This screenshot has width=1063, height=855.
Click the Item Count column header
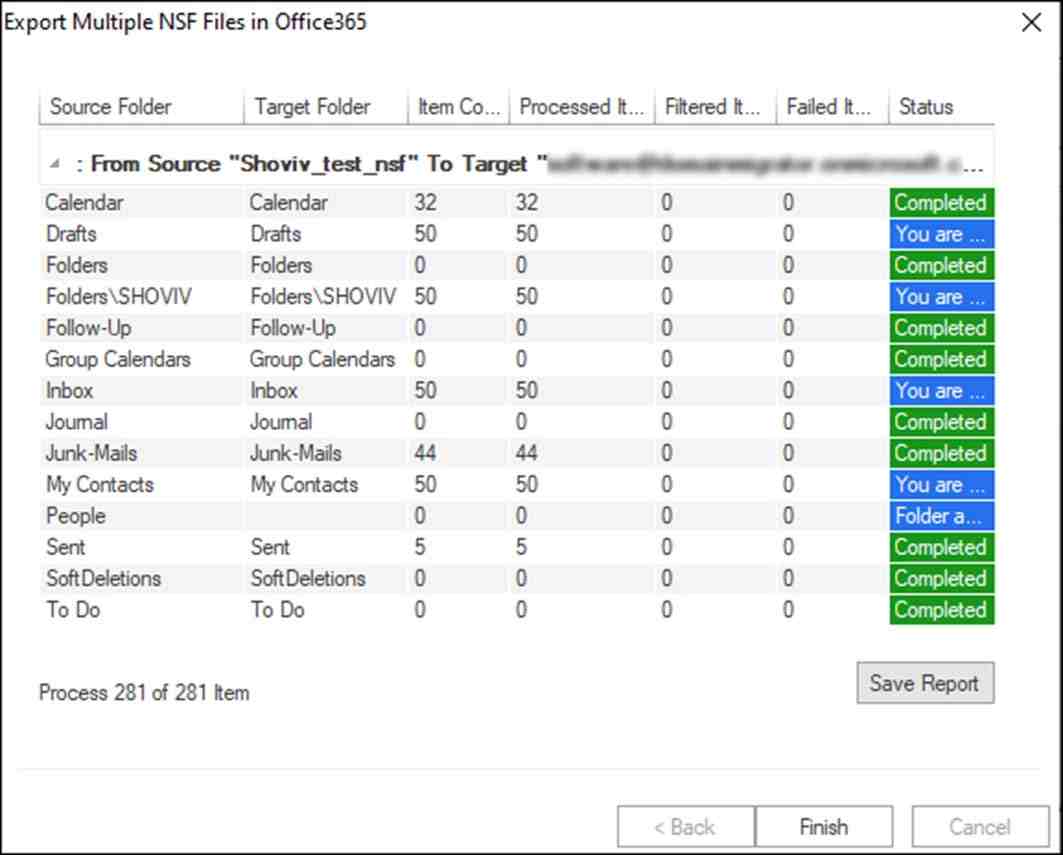[x=457, y=107]
